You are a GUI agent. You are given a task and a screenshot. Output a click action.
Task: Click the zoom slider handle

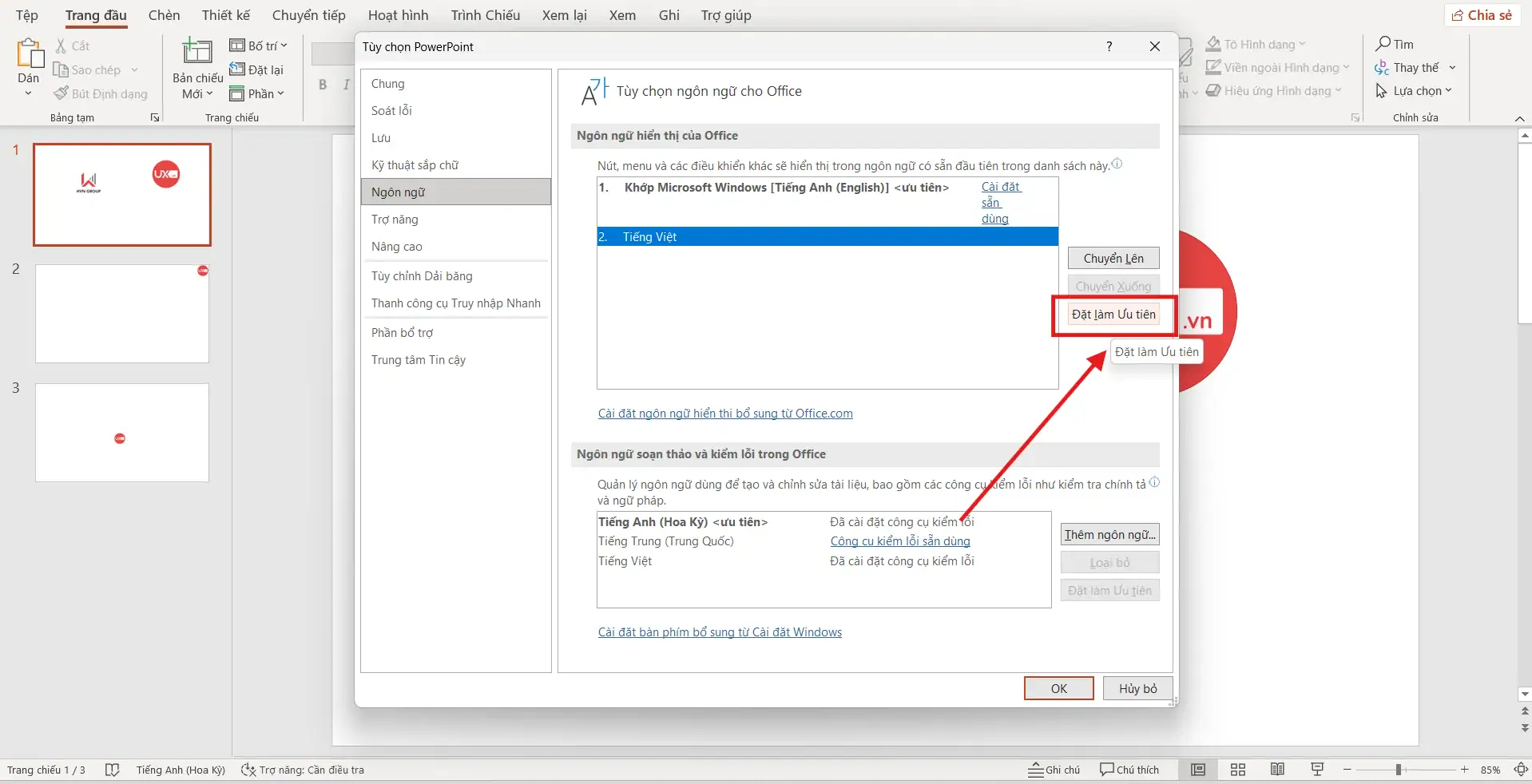click(x=1399, y=770)
